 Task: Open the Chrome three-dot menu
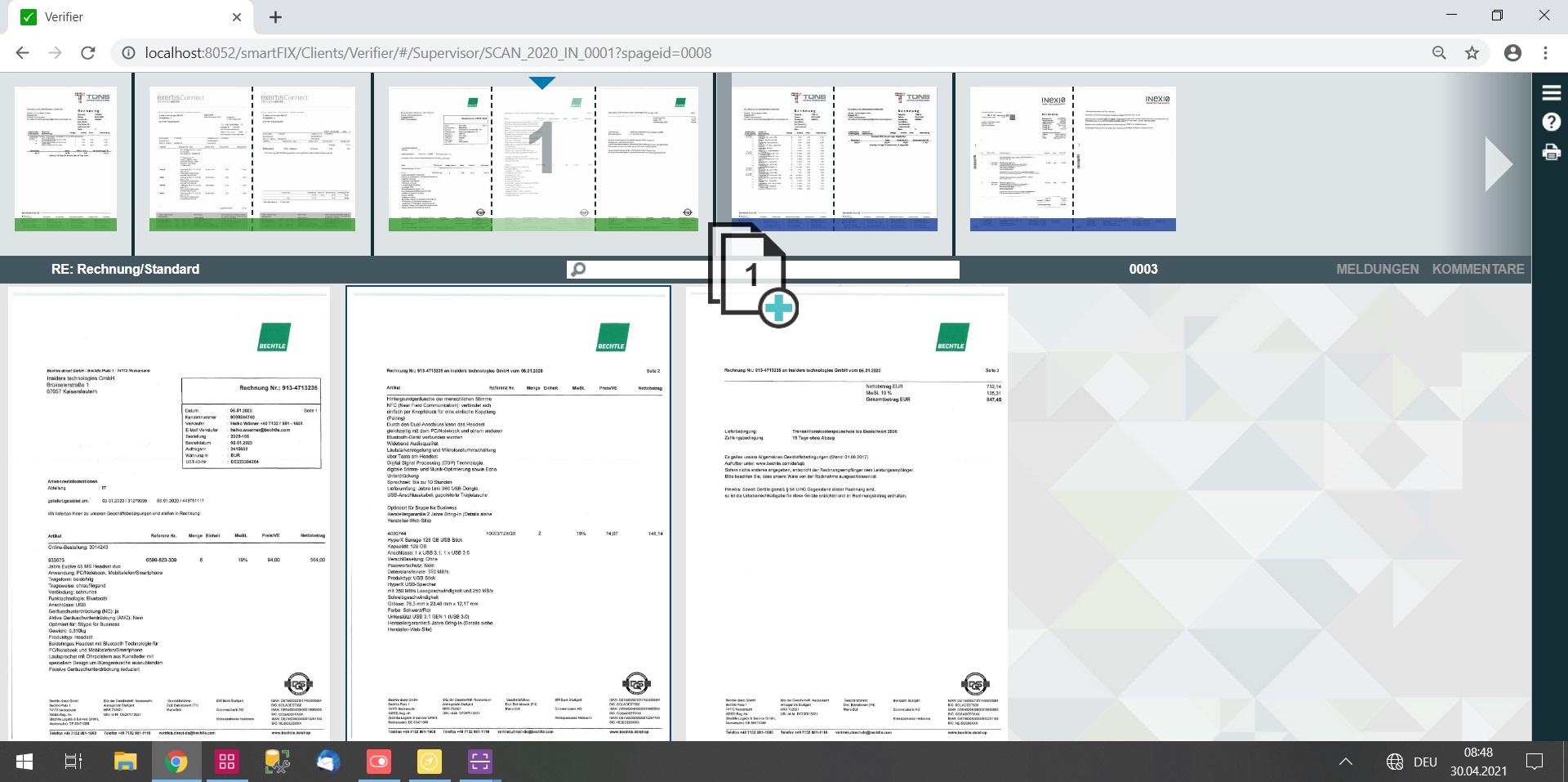(1545, 53)
